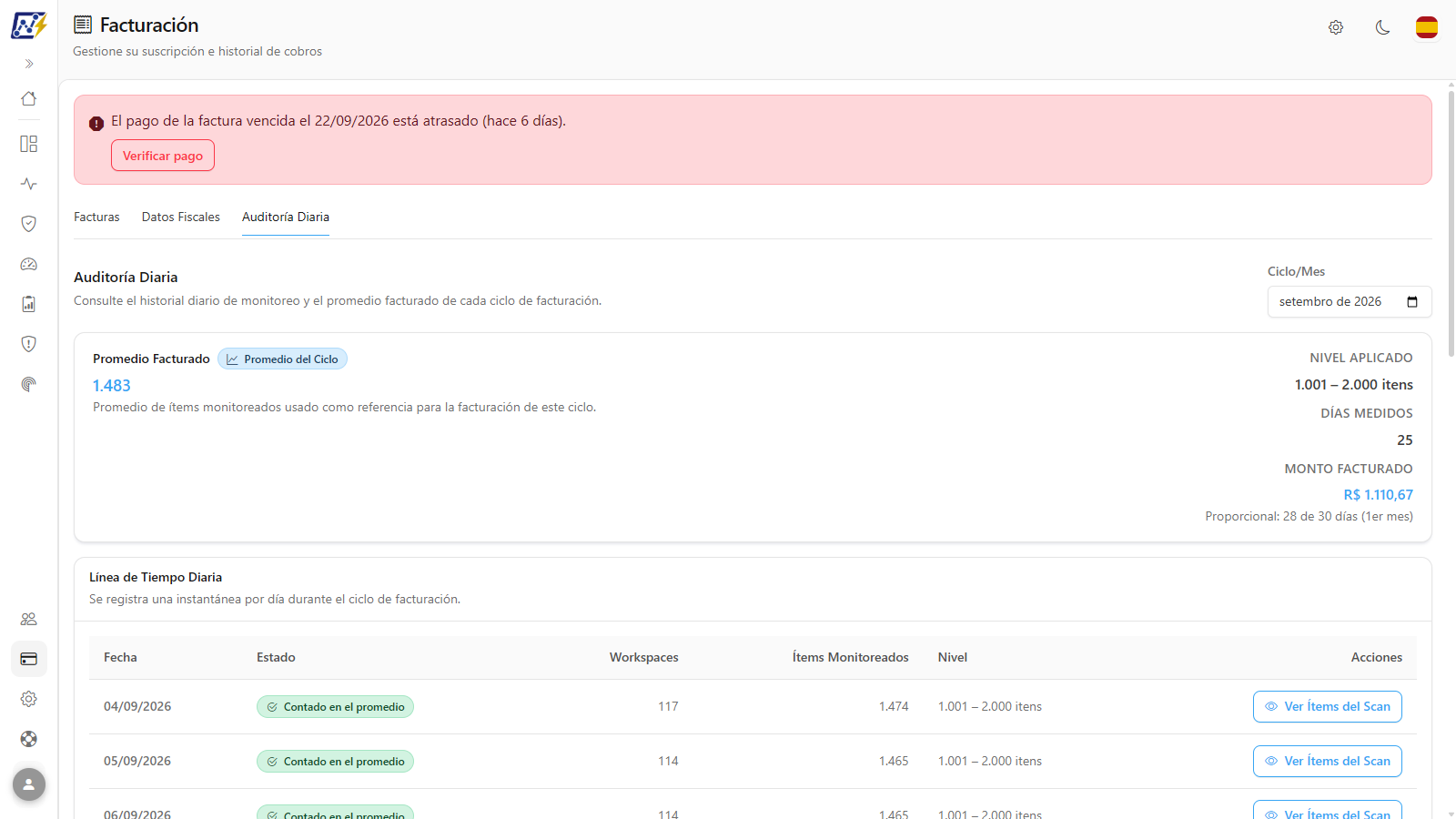Image resolution: width=1456 pixels, height=819 pixels.
Task: Open the lifebuoy support icon in the sidebar
Action: [x=29, y=739]
